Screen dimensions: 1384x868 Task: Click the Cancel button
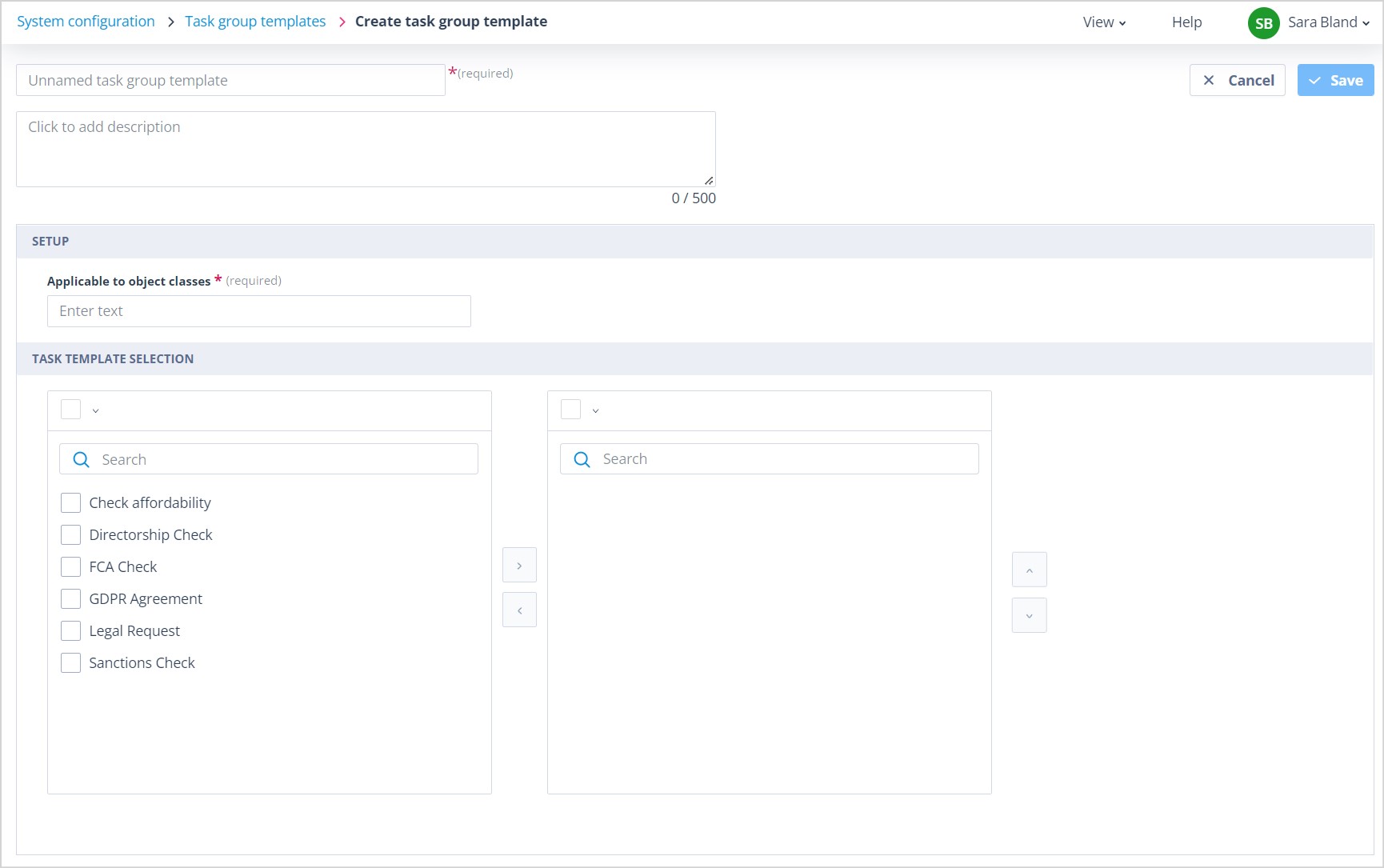pos(1237,80)
